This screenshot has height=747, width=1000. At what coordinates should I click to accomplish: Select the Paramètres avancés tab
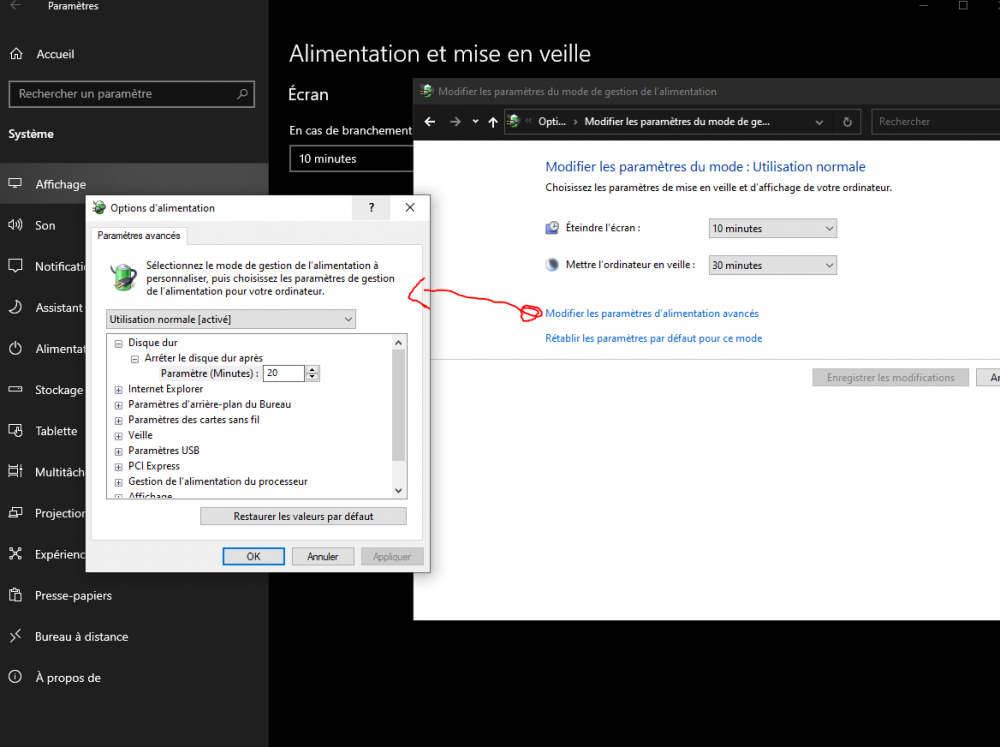tap(139, 236)
